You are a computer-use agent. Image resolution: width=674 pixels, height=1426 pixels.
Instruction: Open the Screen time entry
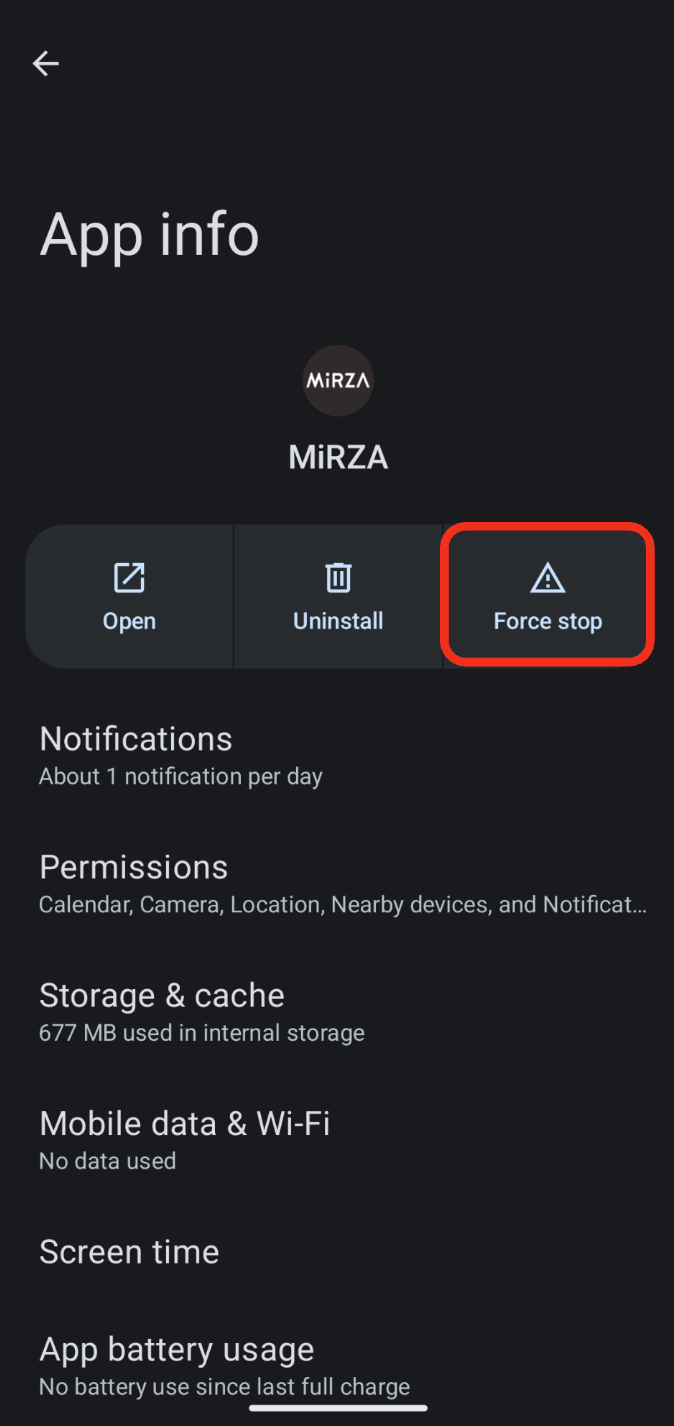(337, 1252)
